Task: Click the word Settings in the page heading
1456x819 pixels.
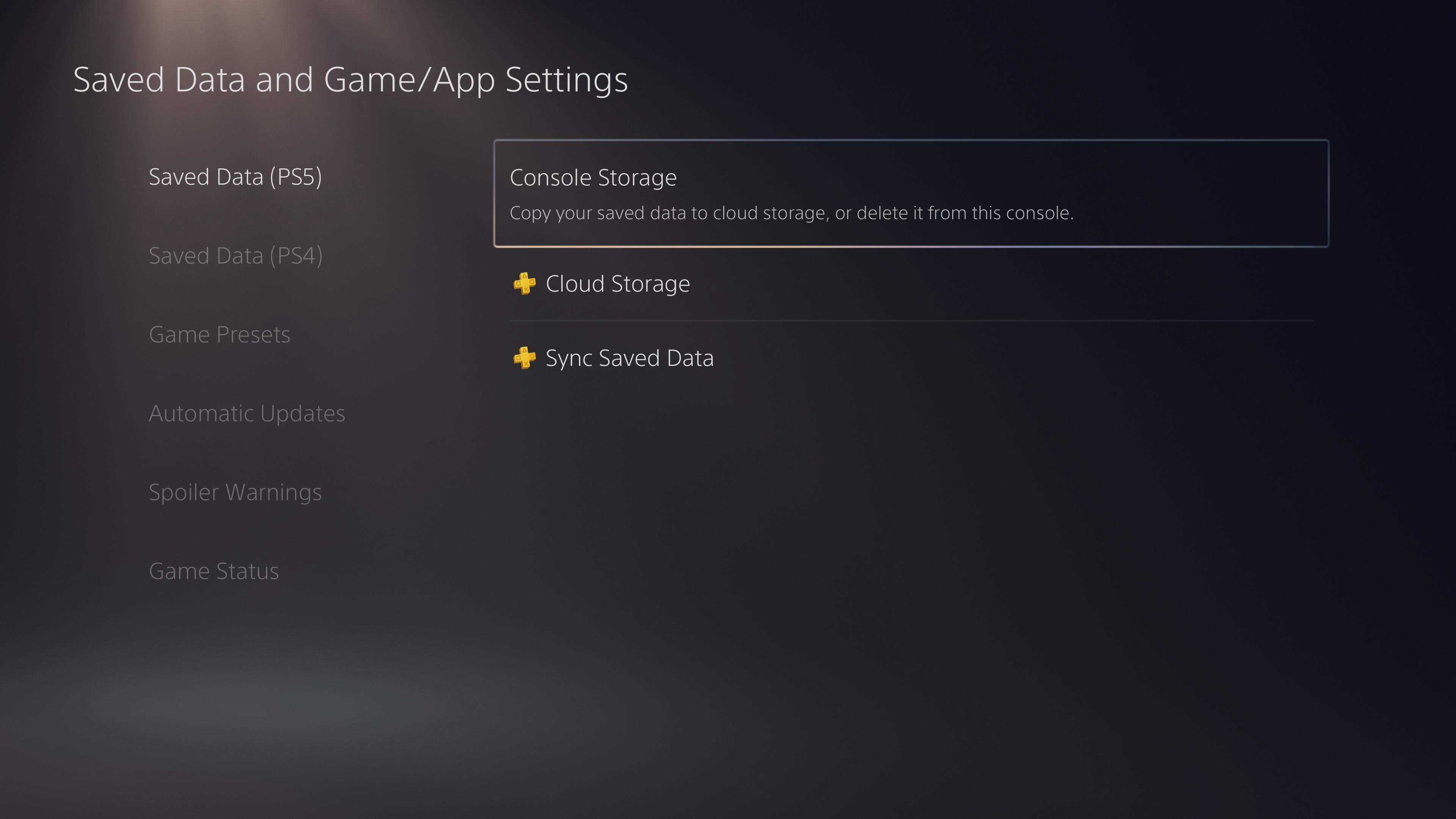Action: coord(566,80)
